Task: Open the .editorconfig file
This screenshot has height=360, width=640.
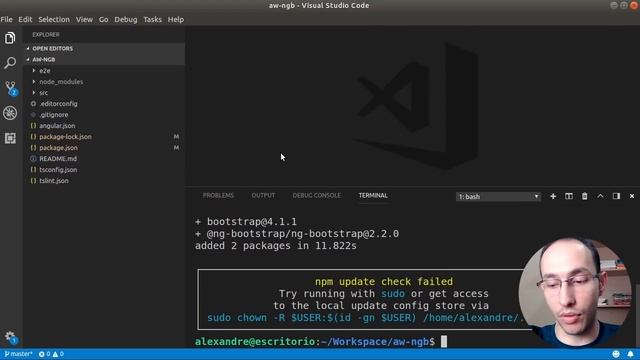Action: point(104,104)
